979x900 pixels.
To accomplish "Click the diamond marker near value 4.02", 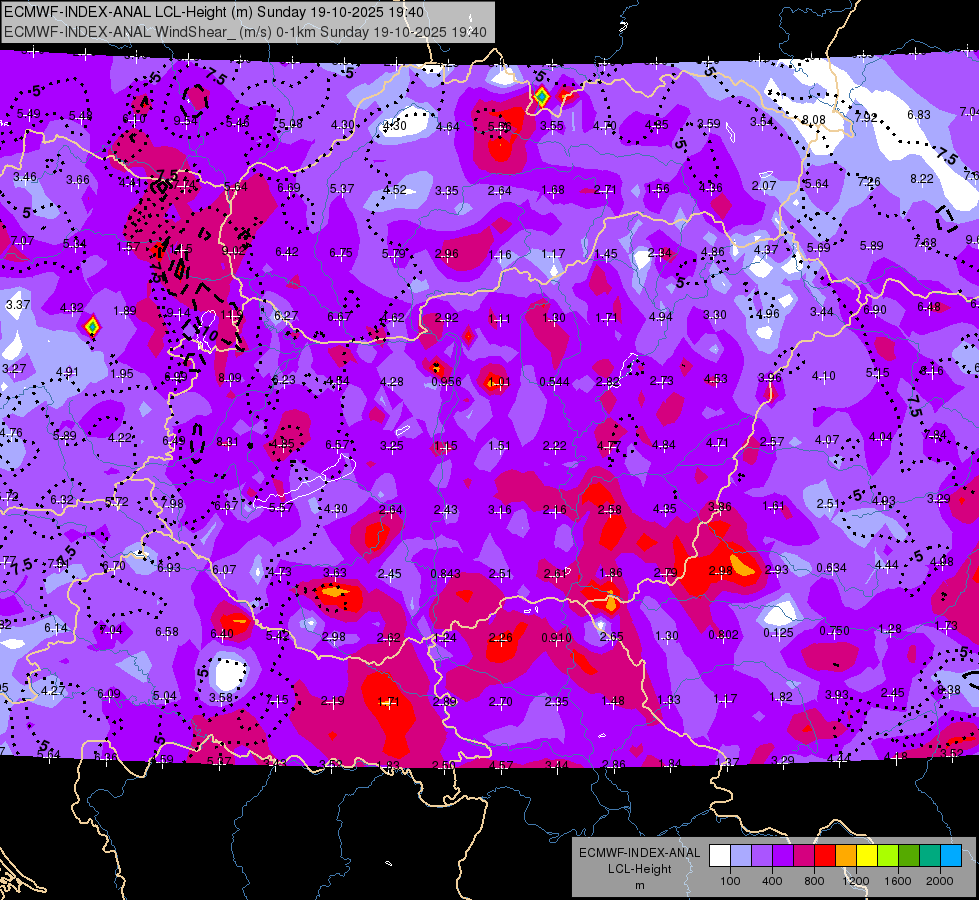I will coord(92,325).
